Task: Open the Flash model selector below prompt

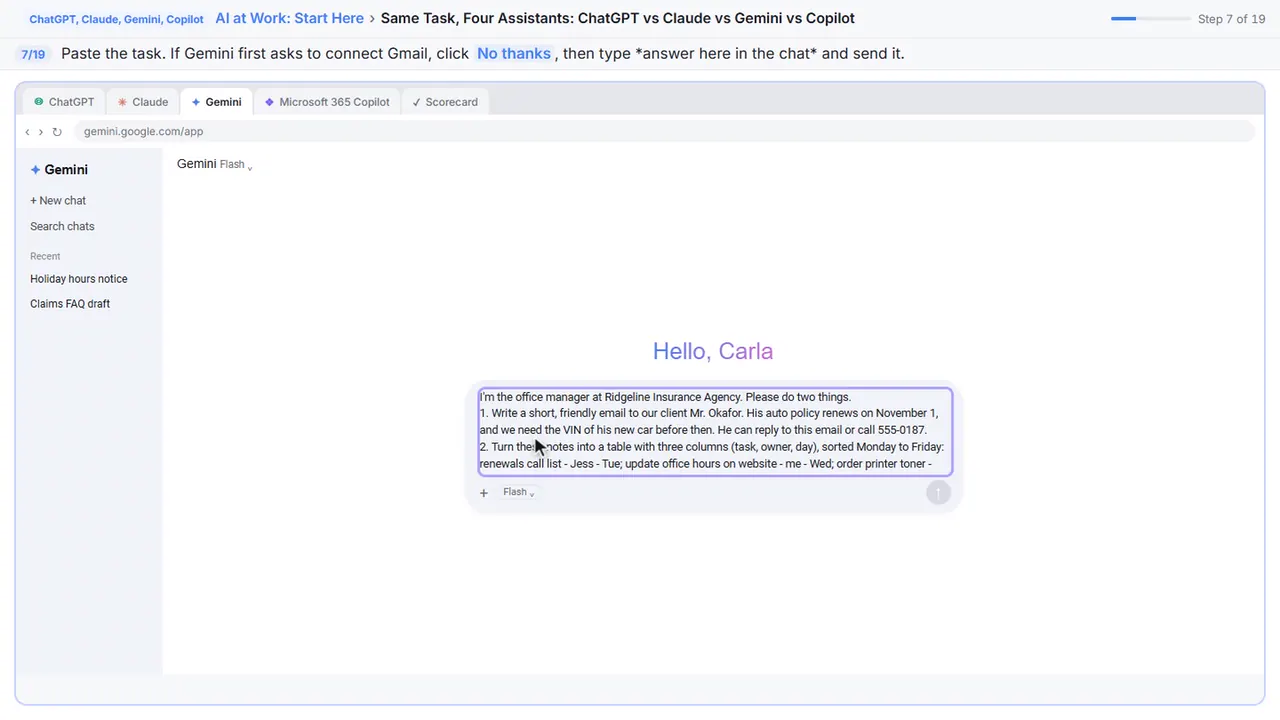Action: tap(518, 492)
